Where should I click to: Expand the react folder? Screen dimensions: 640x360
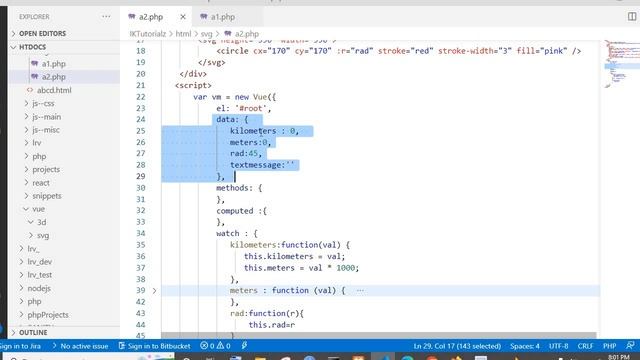pos(41,183)
